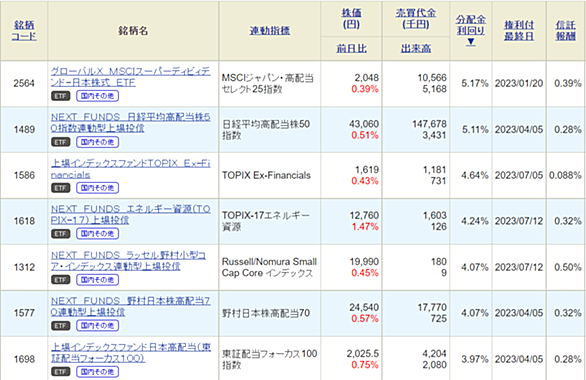Click yield value 3.97%
The width and height of the screenshot is (586, 380).
475,359
